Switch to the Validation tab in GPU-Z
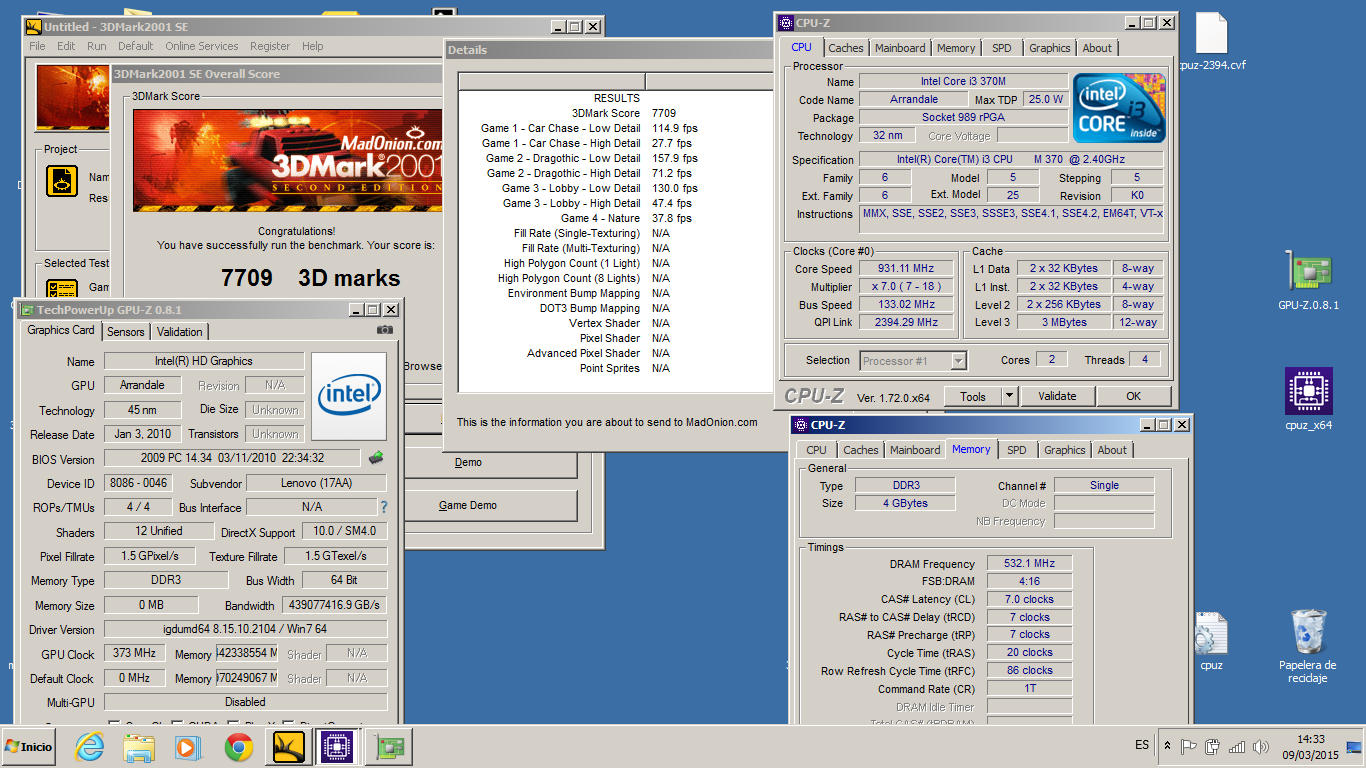The height and width of the screenshot is (768, 1366). (x=180, y=331)
